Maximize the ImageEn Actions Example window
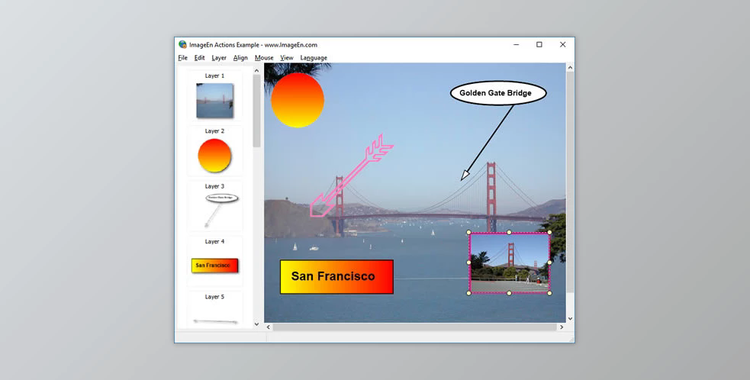This screenshot has height=380, width=750. point(539,45)
